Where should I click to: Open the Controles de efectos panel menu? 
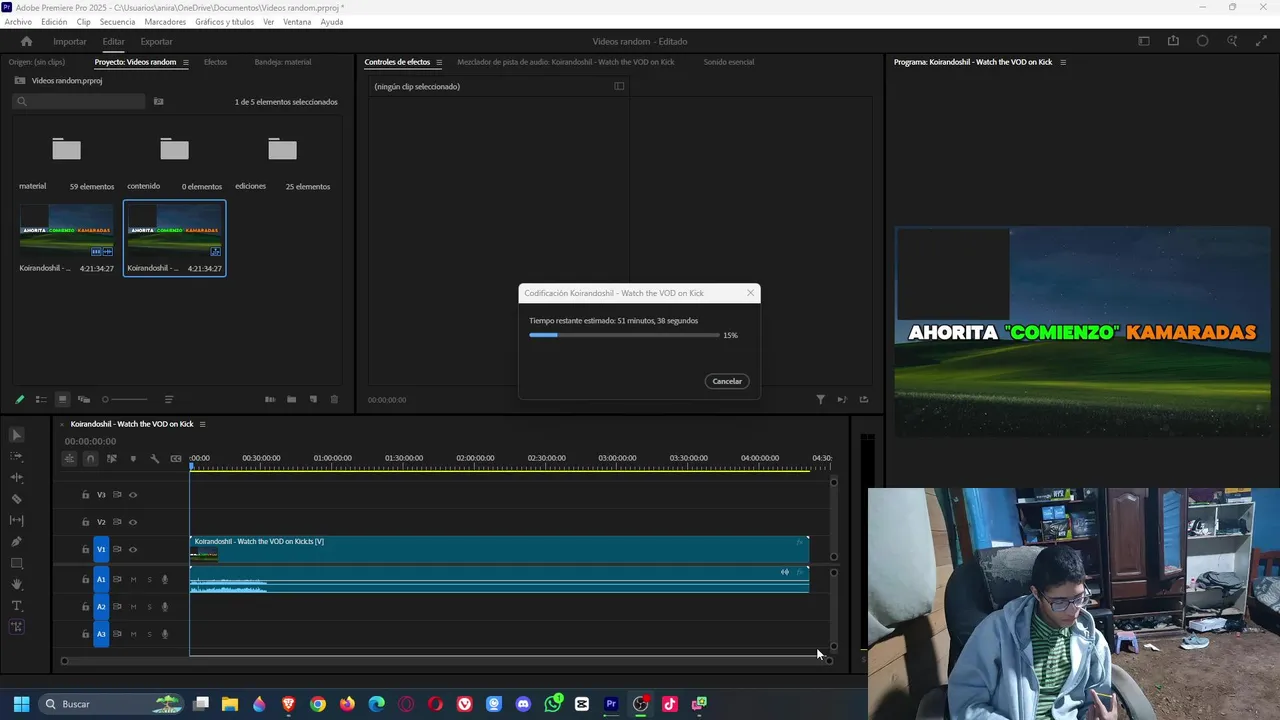click(x=438, y=62)
